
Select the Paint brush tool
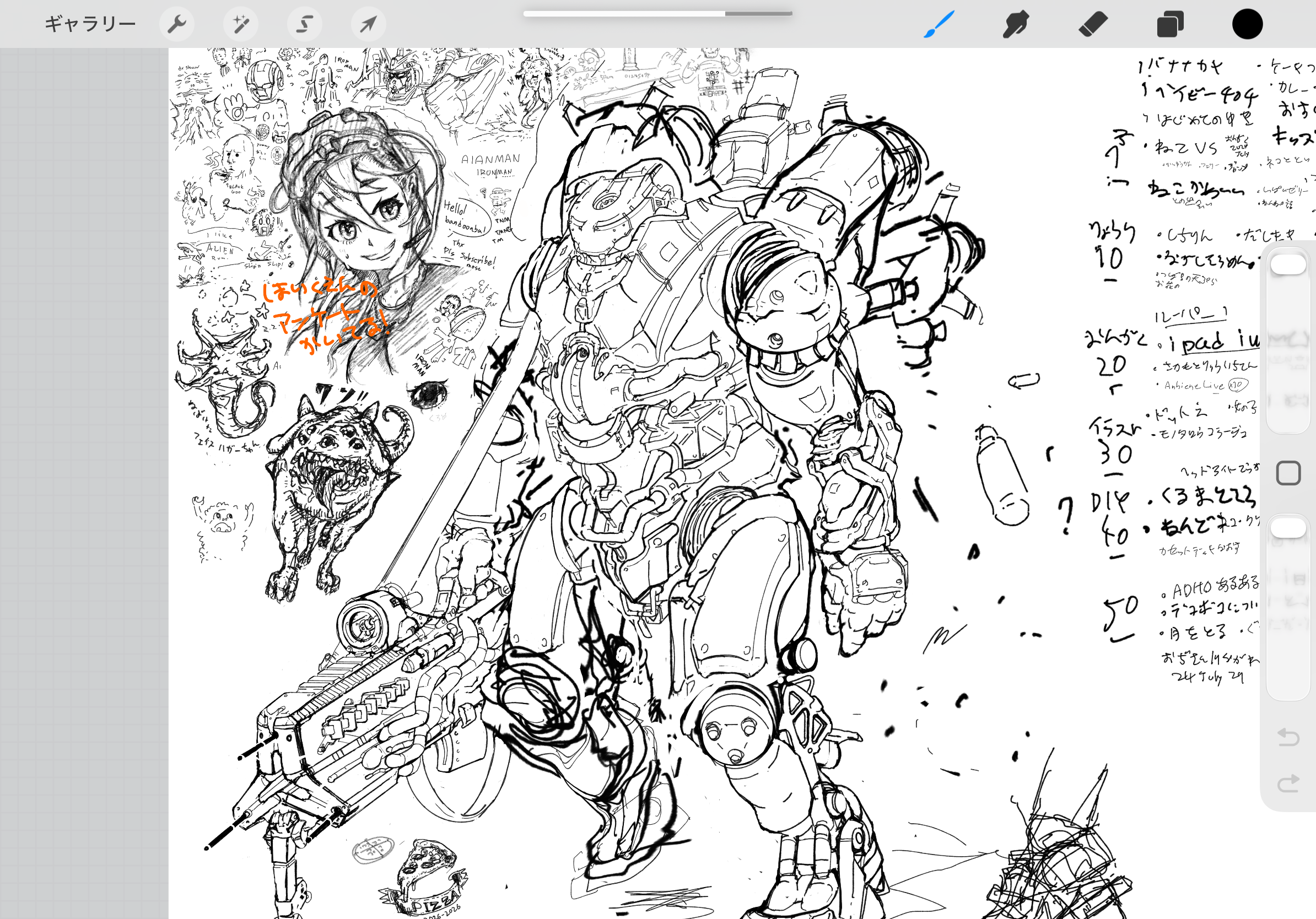(x=939, y=24)
